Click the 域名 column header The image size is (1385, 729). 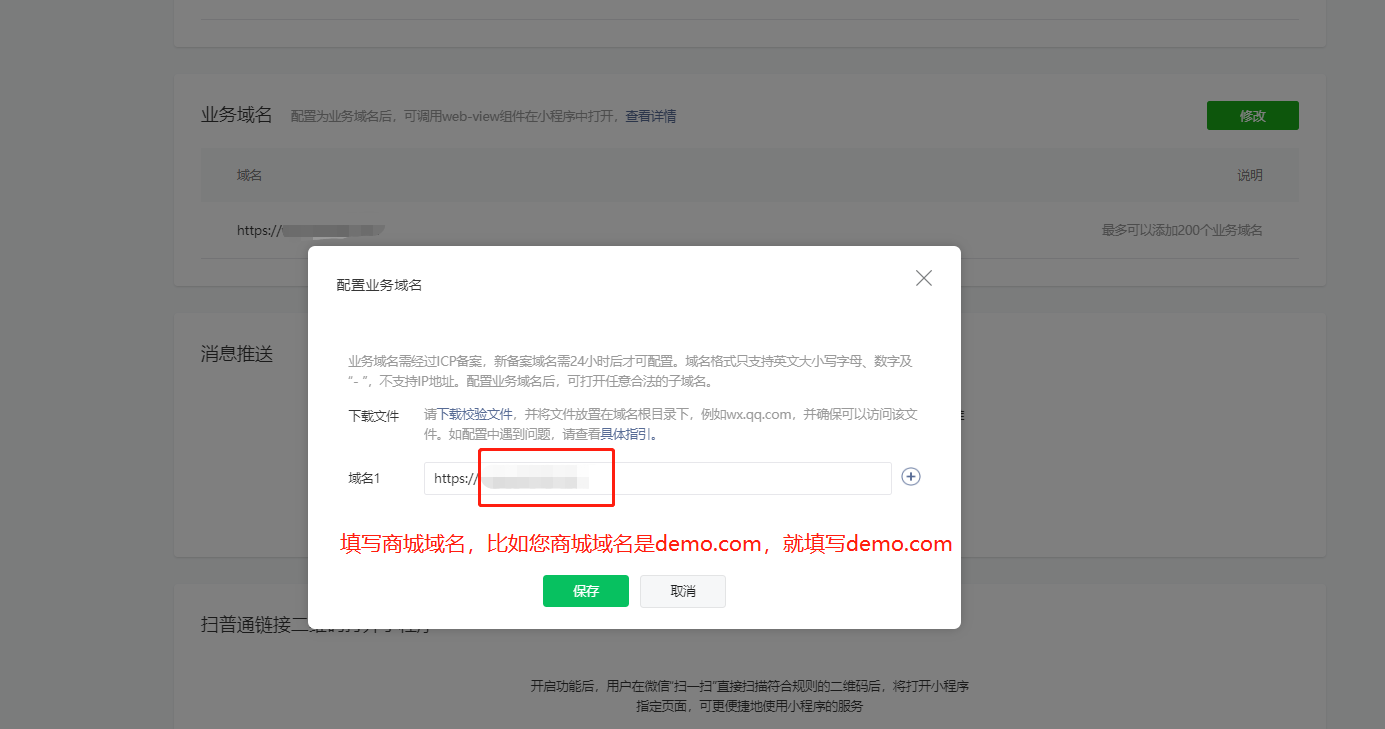249,175
